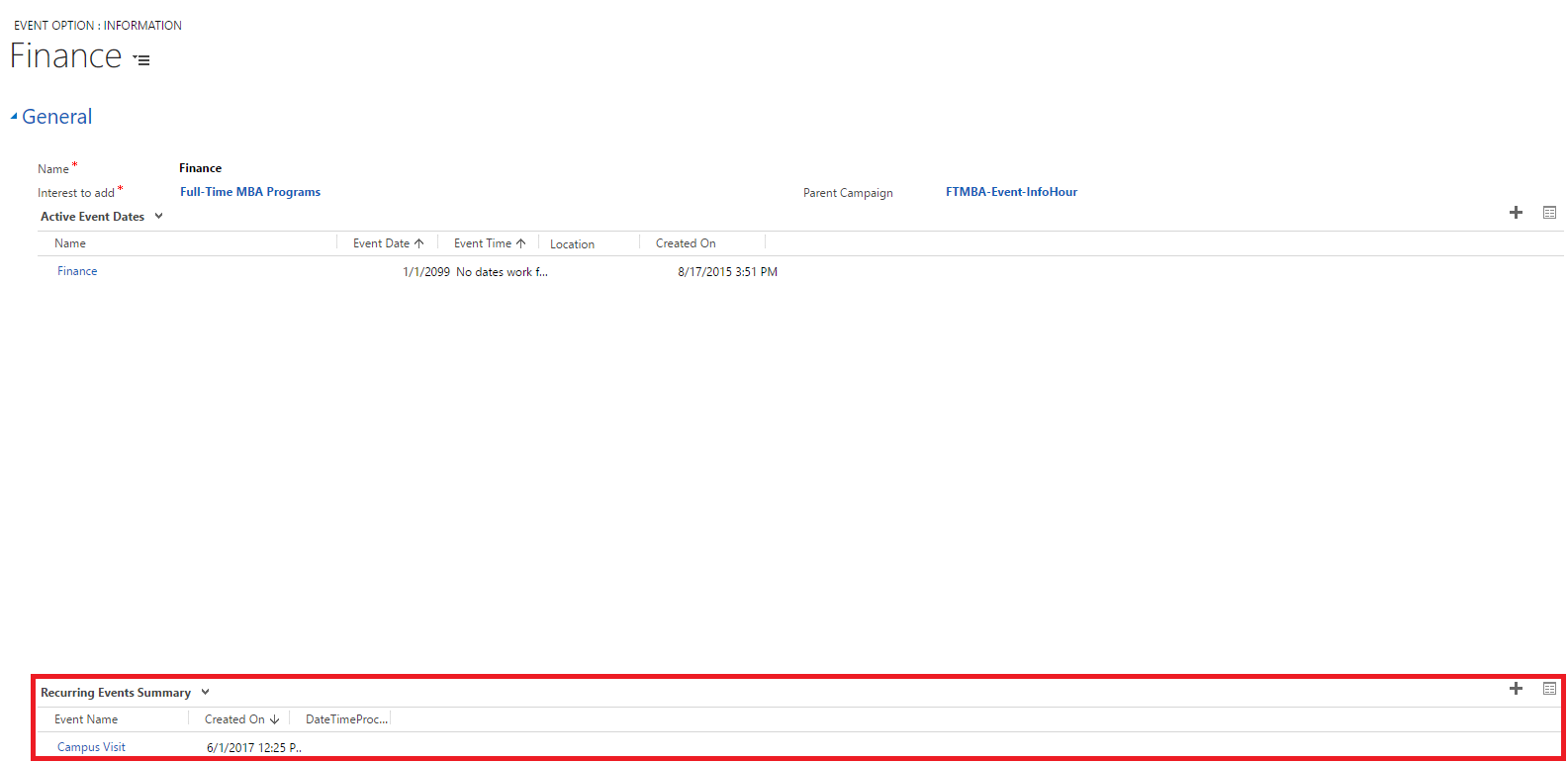Collapse the General section

[x=14, y=117]
